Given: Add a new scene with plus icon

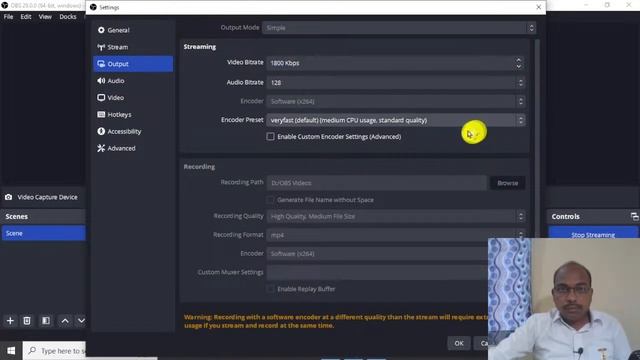Looking at the screenshot, I should (x=10, y=321).
